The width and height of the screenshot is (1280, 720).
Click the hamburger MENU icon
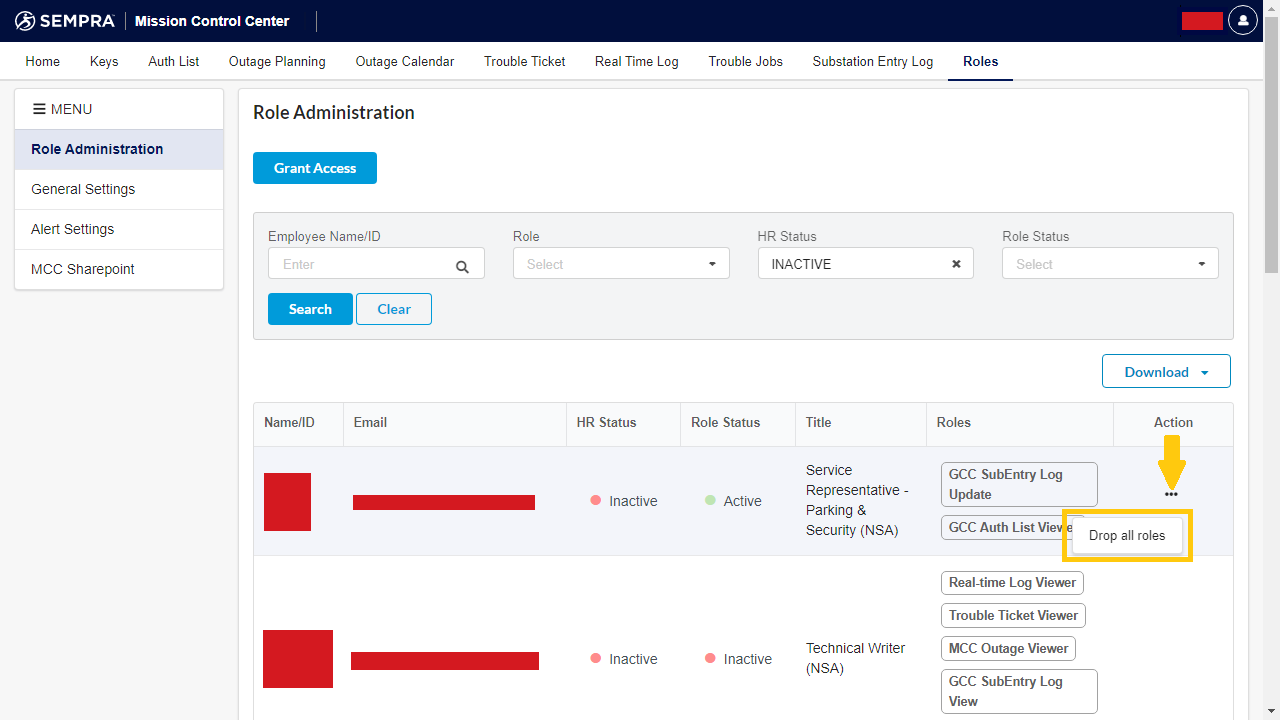pyautogui.click(x=39, y=109)
